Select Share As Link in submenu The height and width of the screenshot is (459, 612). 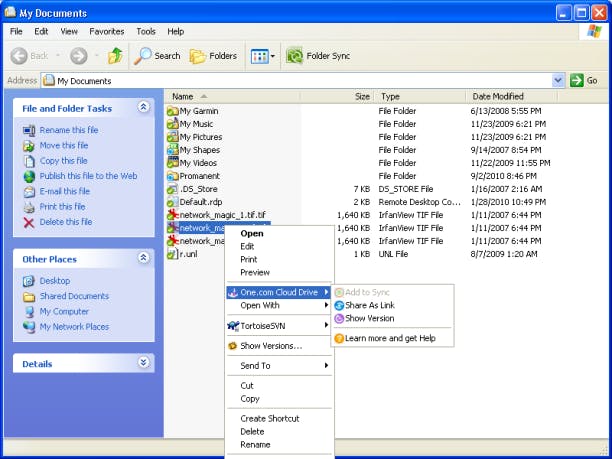pos(369,305)
